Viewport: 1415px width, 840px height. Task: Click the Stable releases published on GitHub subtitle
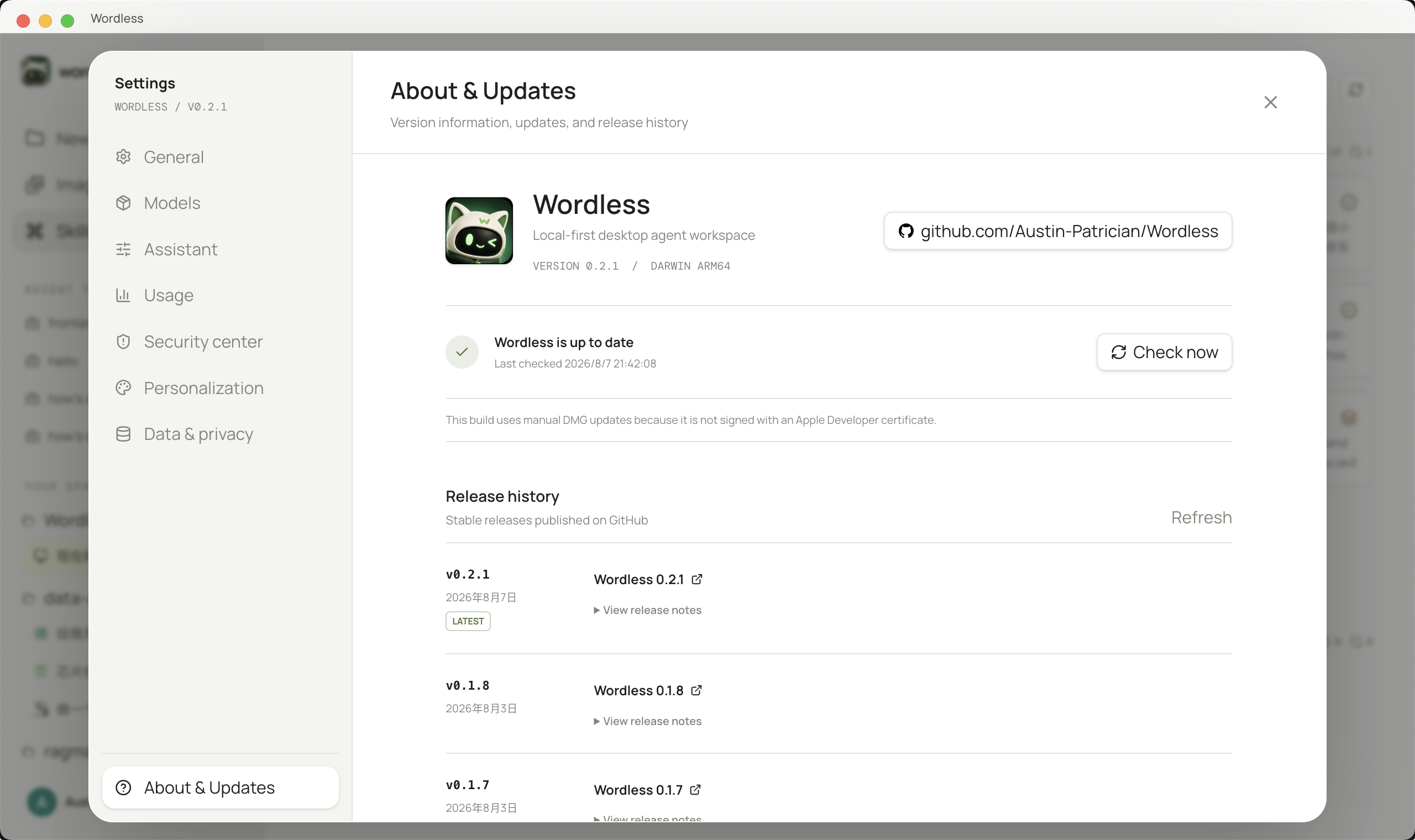tap(547, 520)
